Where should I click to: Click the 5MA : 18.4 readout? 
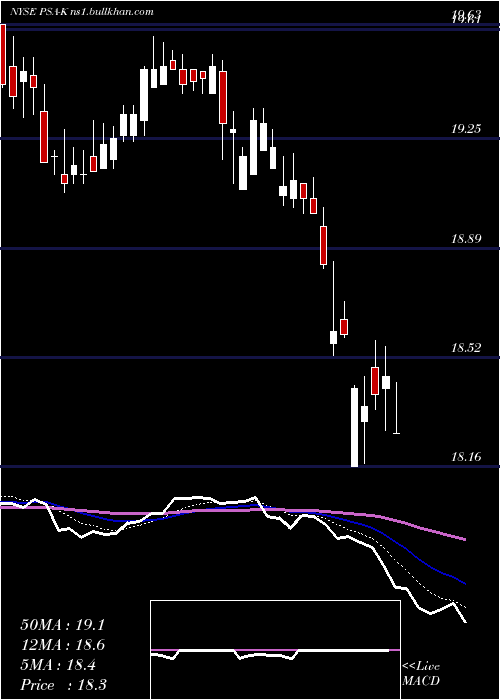point(58,665)
